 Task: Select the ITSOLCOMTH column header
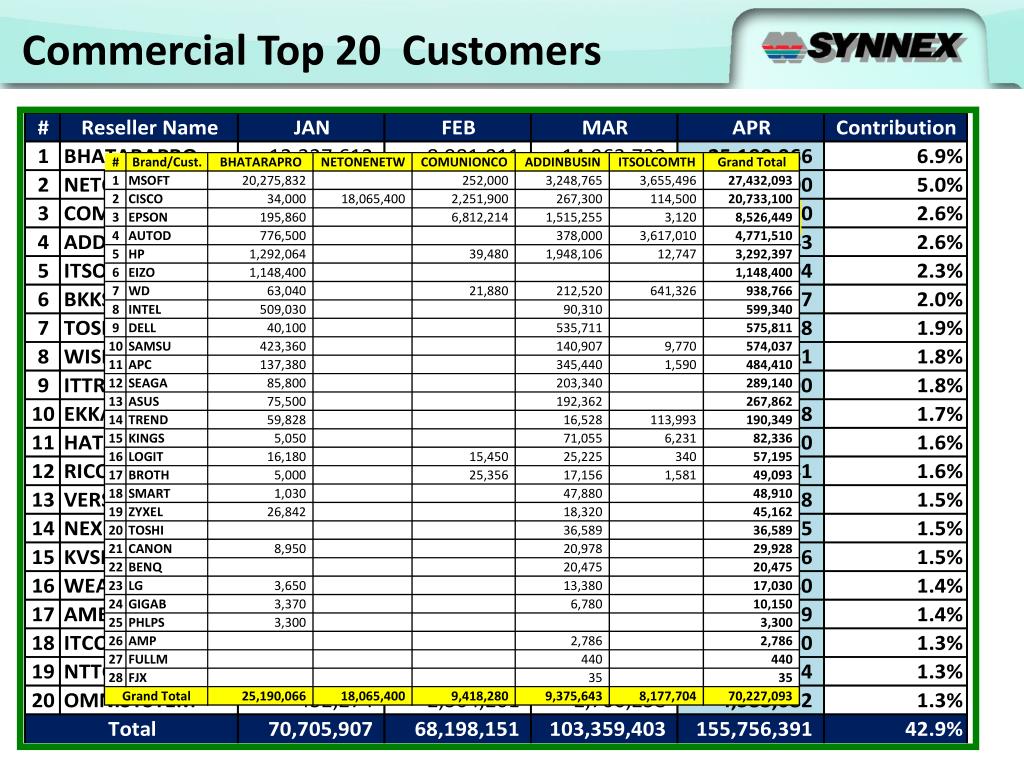[x=656, y=162]
